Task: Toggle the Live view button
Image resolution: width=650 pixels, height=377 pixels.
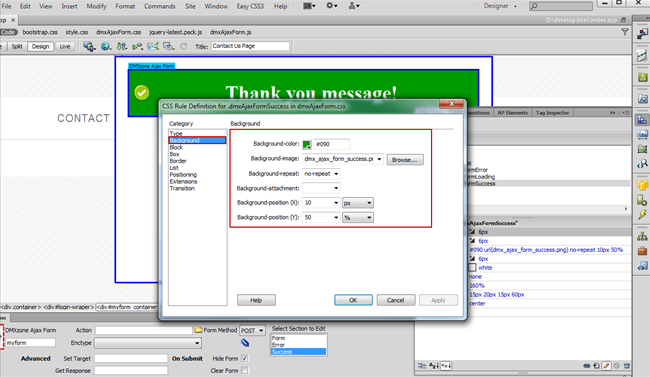Action: point(65,46)
